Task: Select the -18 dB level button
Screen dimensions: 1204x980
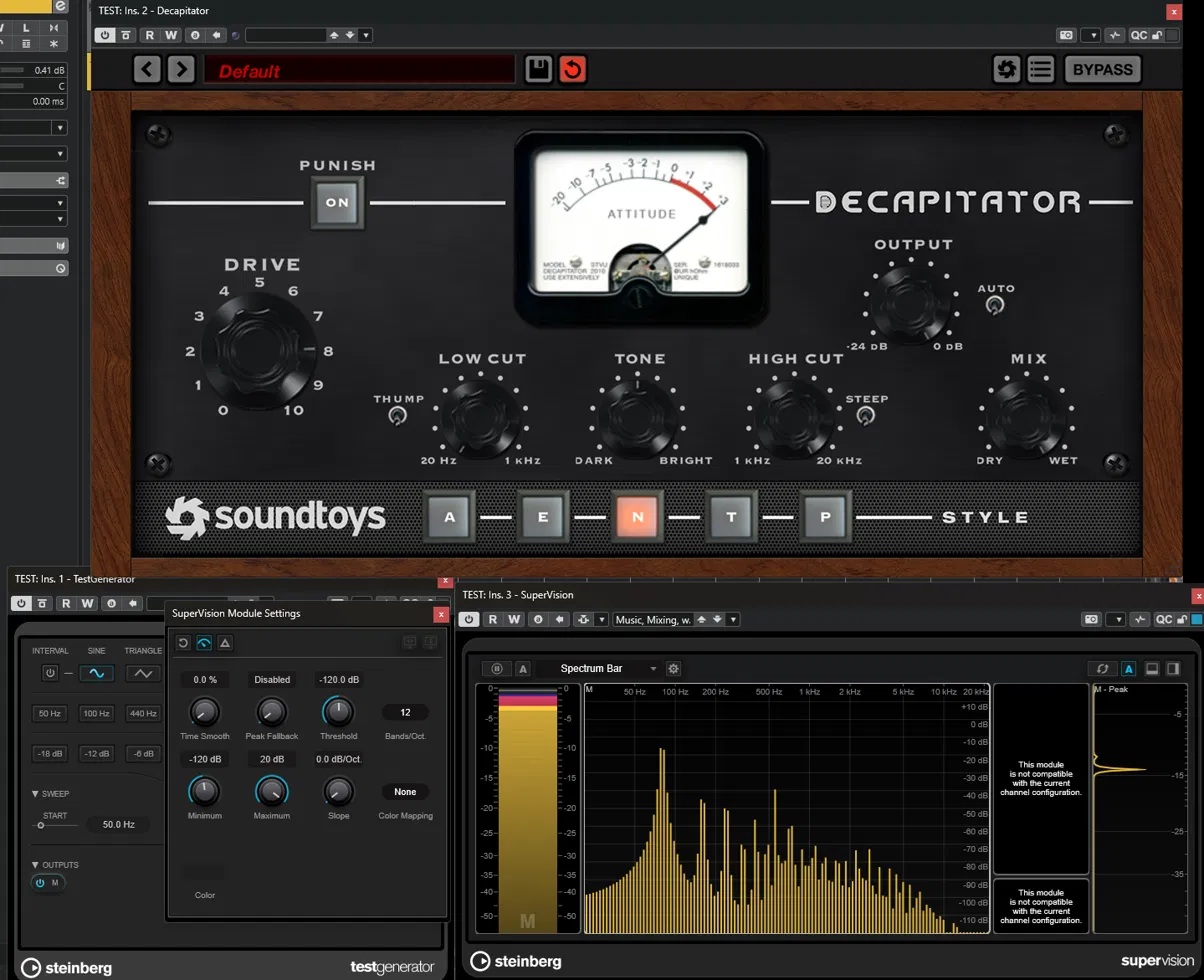Action: coord(50,753)
